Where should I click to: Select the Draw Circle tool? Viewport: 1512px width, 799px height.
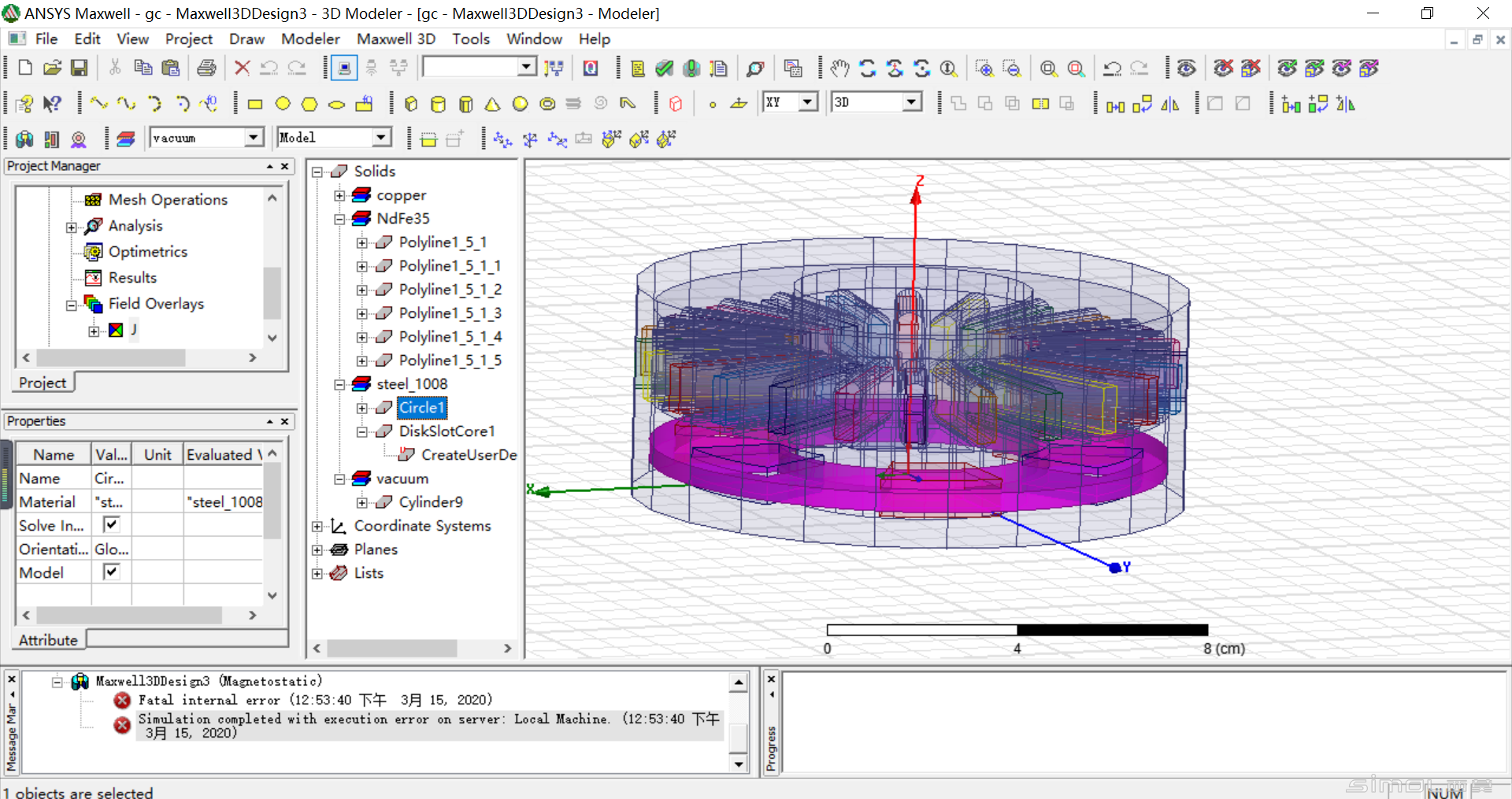[x=283, y=104]
